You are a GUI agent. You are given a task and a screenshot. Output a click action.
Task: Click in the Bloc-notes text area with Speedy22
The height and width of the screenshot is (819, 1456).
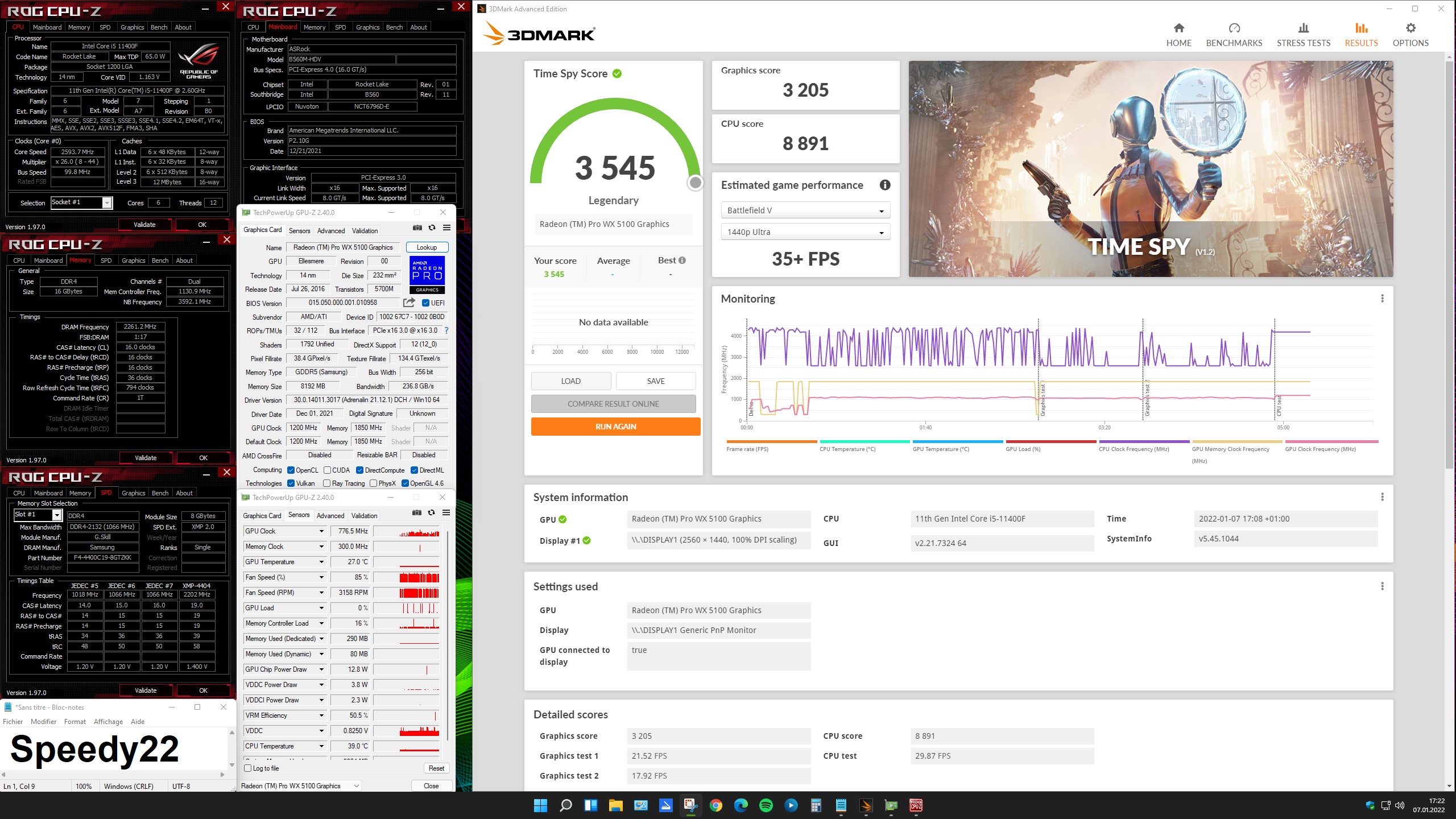114,748
